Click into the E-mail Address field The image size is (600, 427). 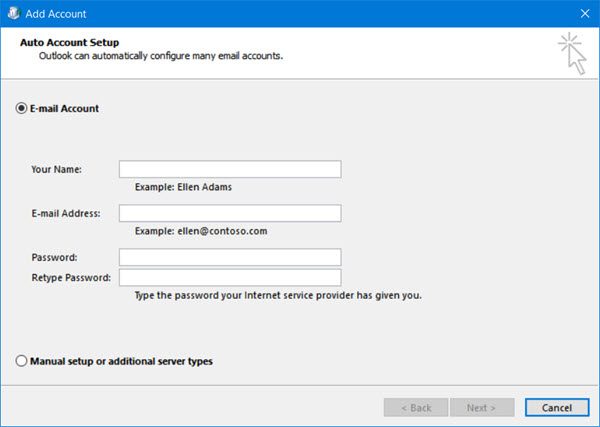coord(230,213)
